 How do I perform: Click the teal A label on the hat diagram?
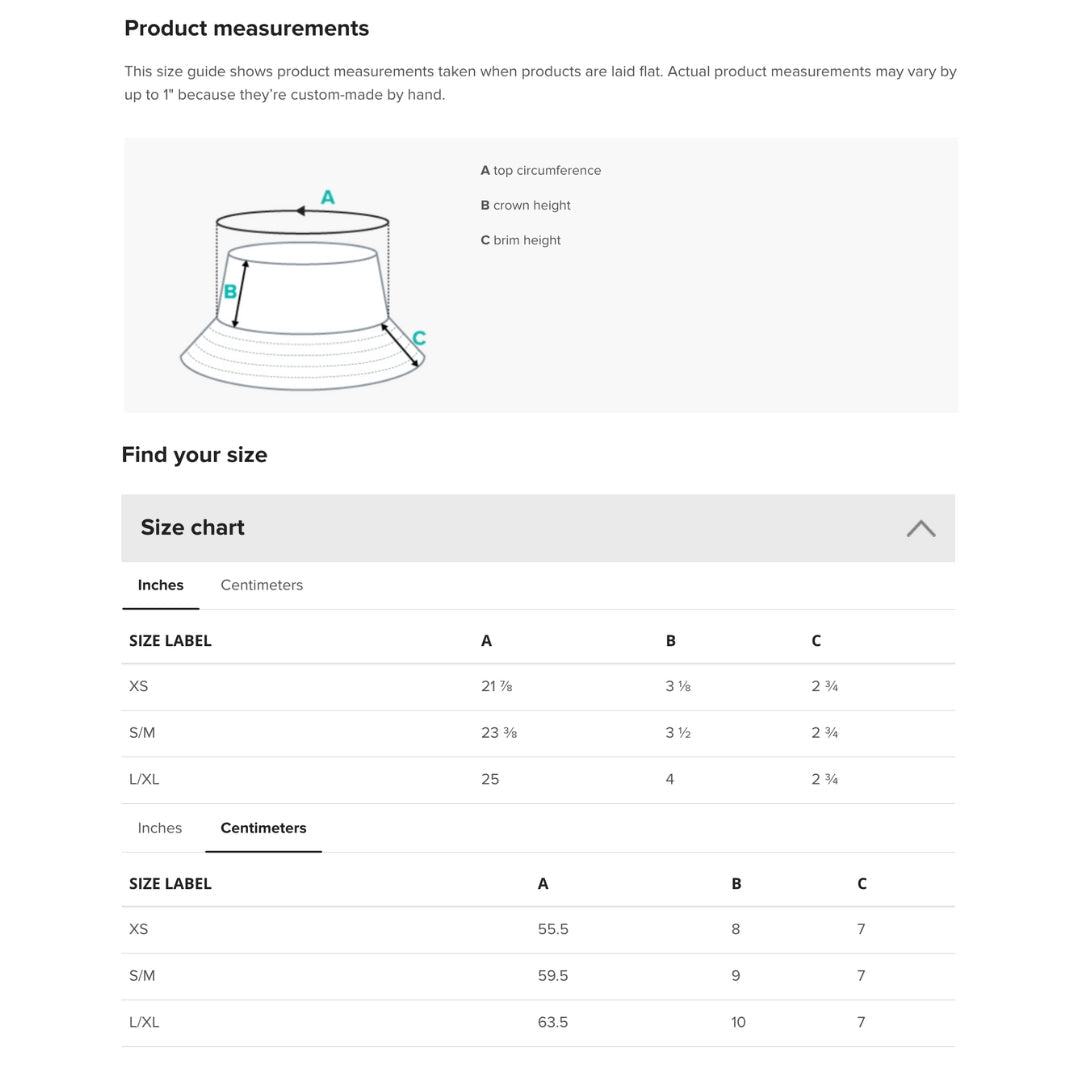pos(327,198)
